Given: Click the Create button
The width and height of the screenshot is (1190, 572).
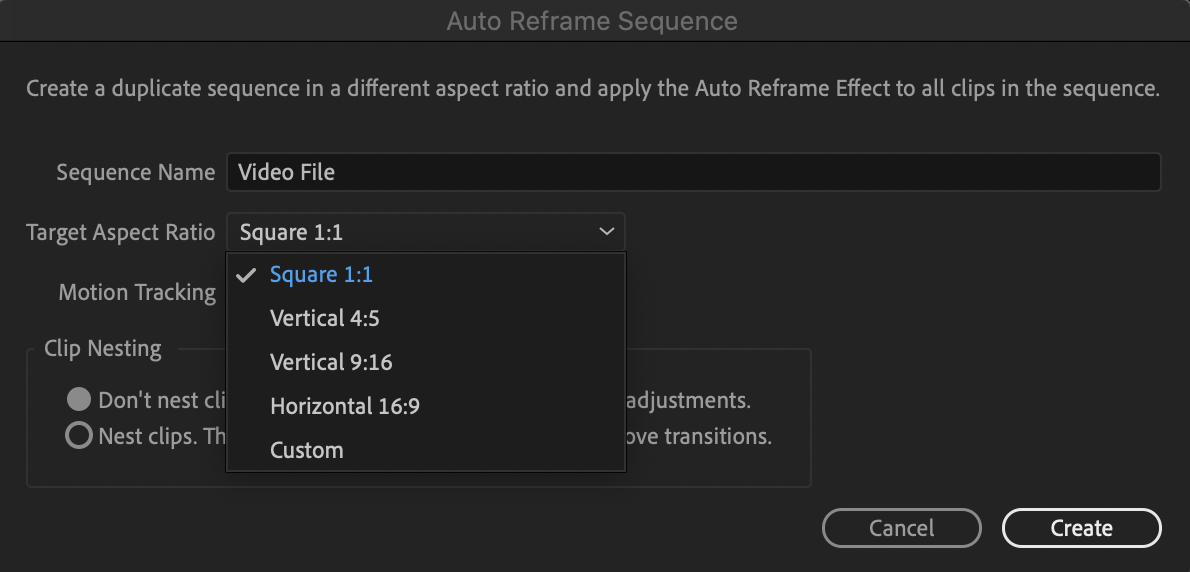Looking at the screenshot, I should click(x=1081, y=528).
